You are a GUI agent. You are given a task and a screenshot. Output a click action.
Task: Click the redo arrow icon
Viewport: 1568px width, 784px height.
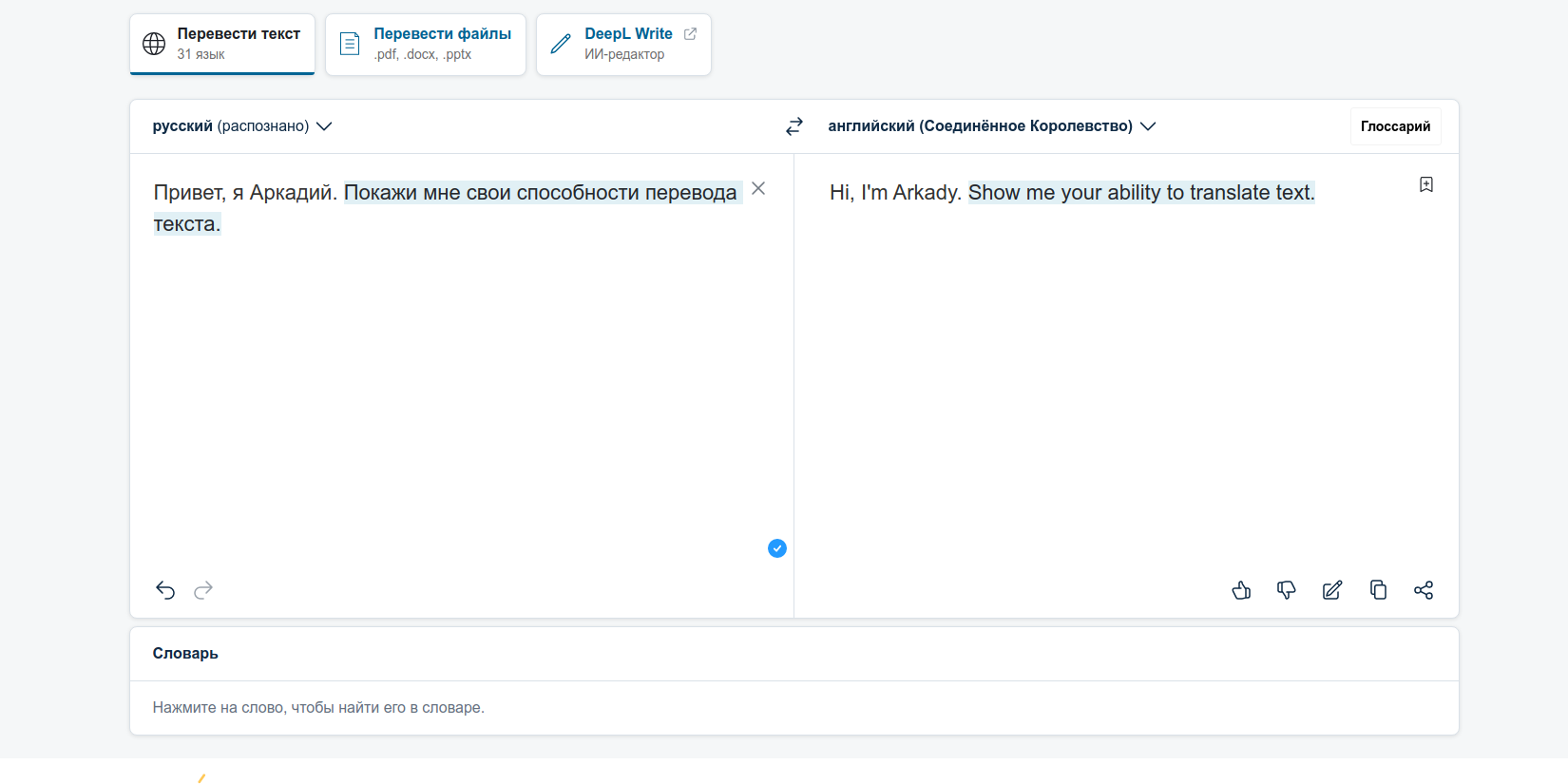point(203,590)
